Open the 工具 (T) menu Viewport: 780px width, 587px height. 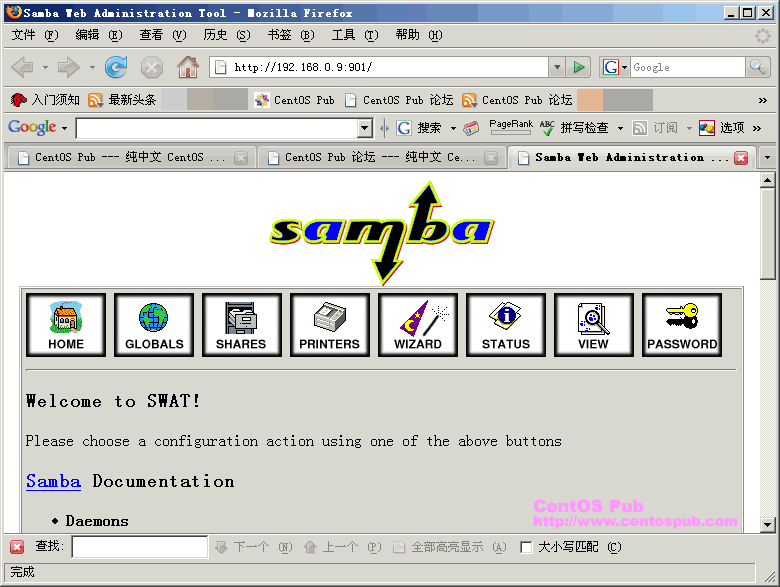355,35
